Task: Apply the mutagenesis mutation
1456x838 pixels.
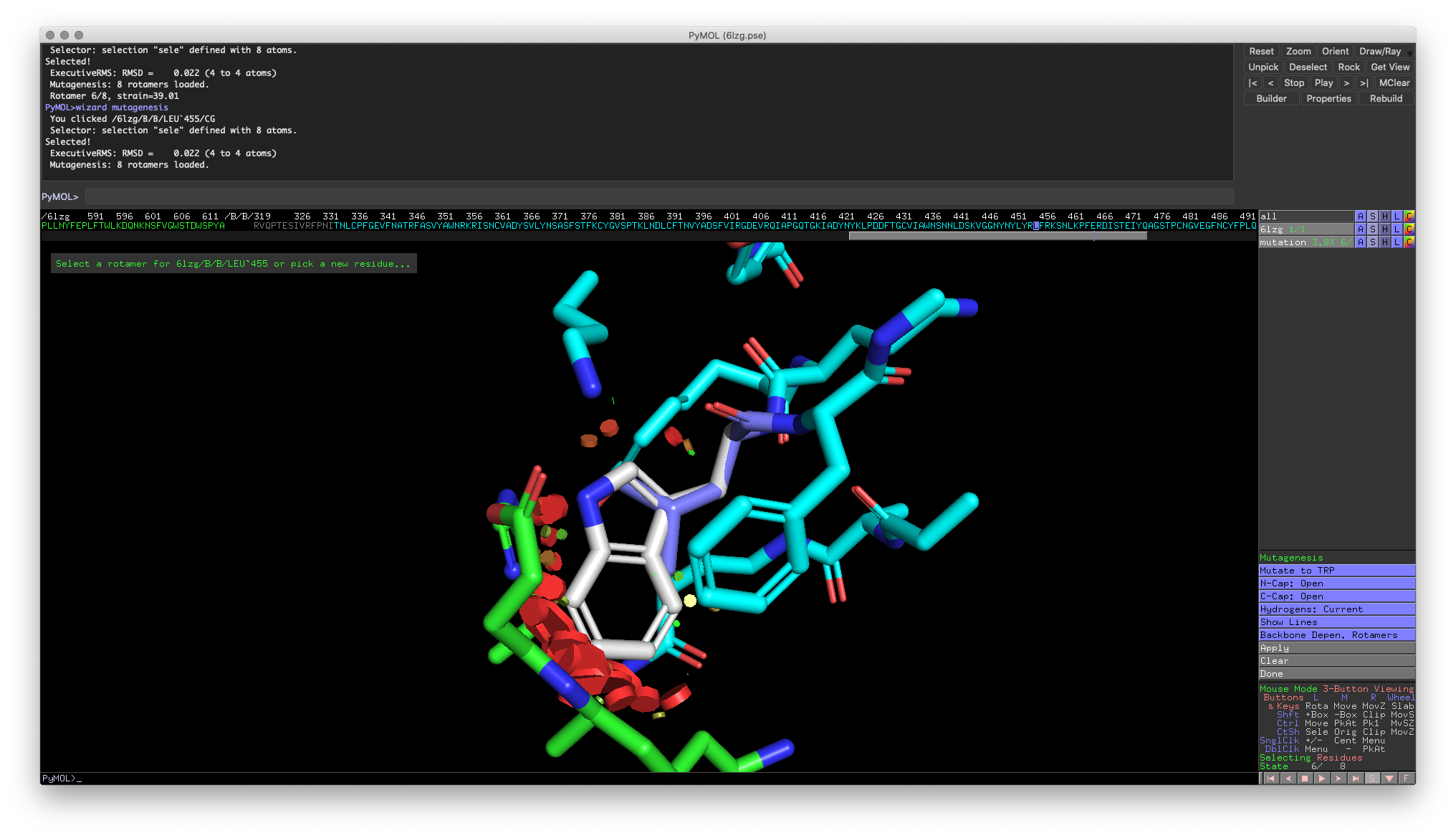Action: point(1336,648)
